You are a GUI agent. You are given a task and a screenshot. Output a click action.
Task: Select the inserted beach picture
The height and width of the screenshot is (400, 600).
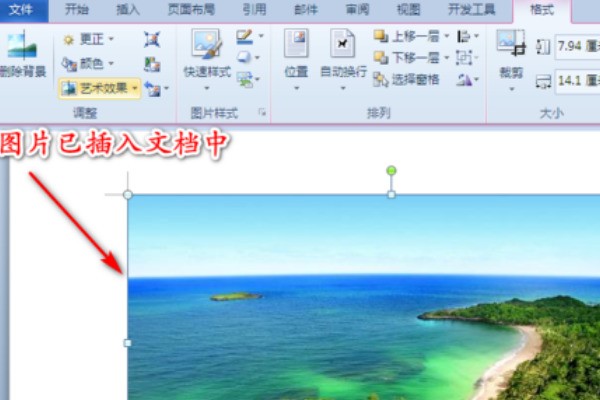click(x=364, y=298)
